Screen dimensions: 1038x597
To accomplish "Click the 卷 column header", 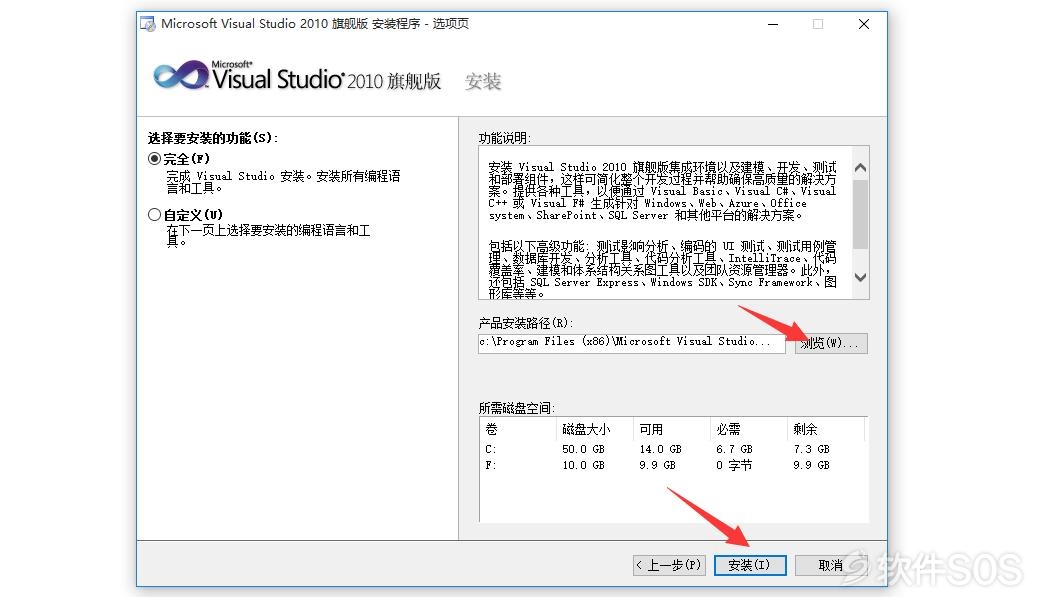I will (x=518, y=429).
